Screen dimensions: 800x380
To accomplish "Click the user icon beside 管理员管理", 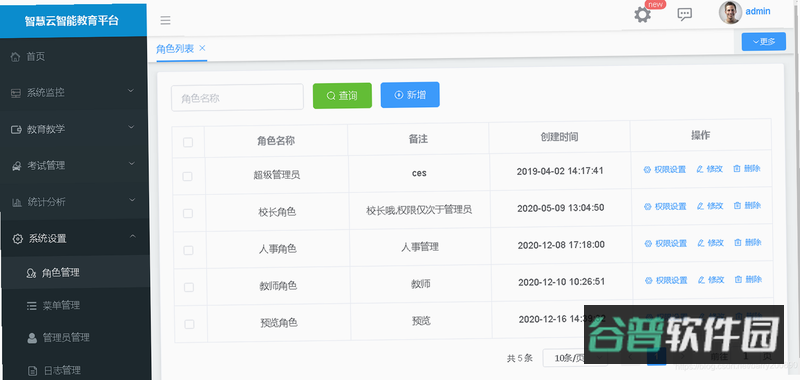I will (32, 338).
